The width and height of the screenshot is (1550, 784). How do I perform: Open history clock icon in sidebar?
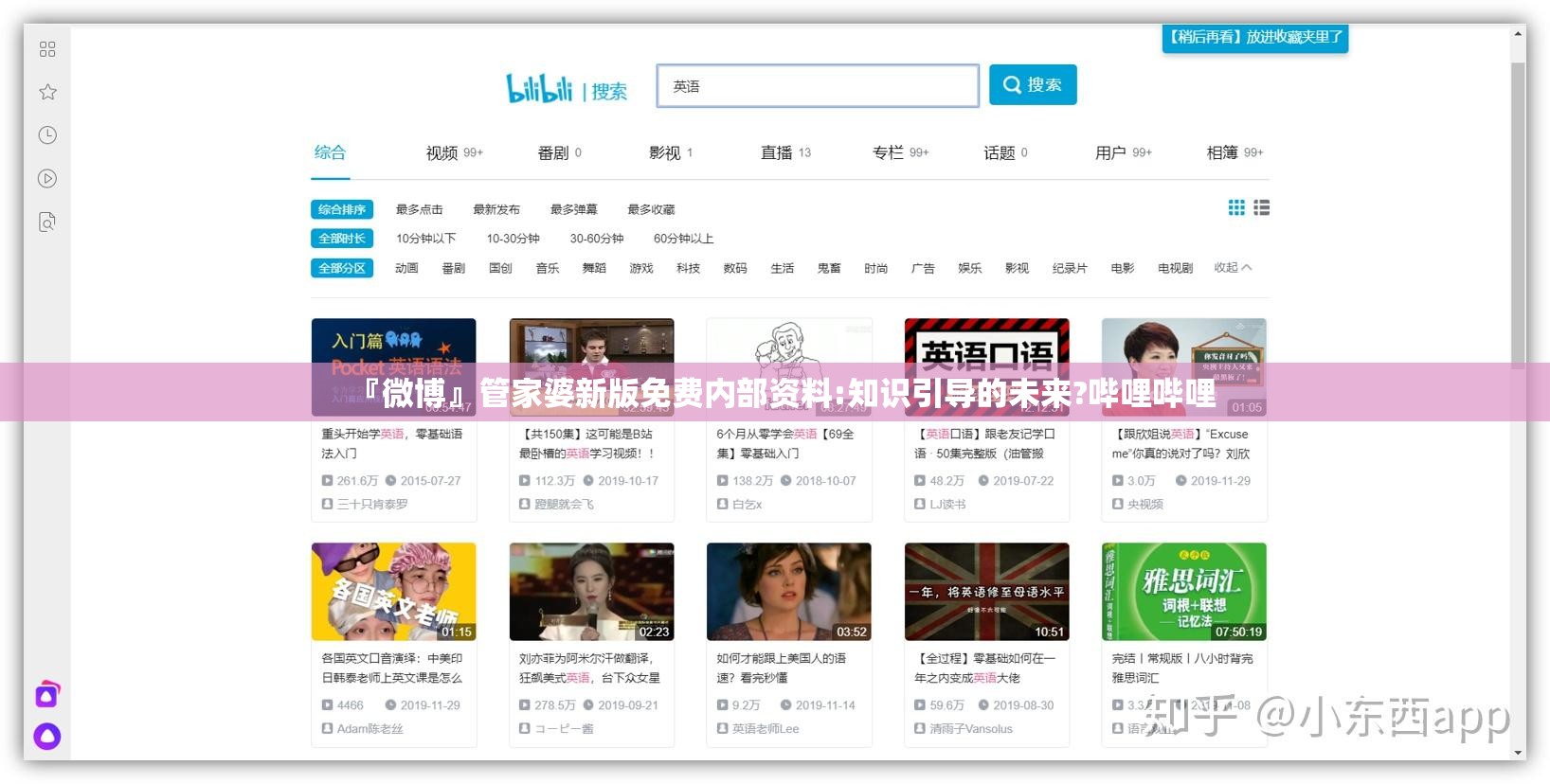[x=47, y=135]
